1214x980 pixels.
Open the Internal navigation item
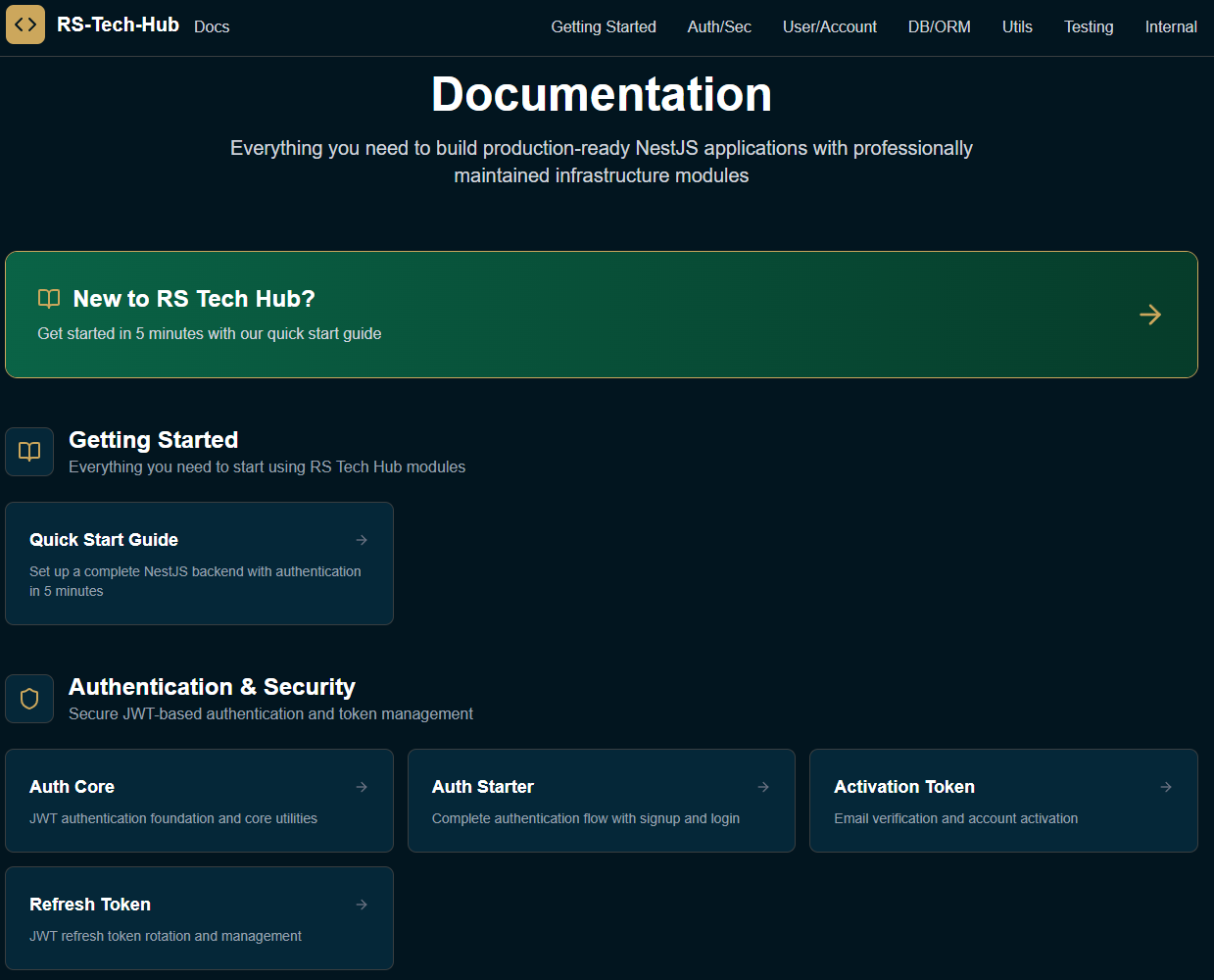click(x=1171, y=26)
